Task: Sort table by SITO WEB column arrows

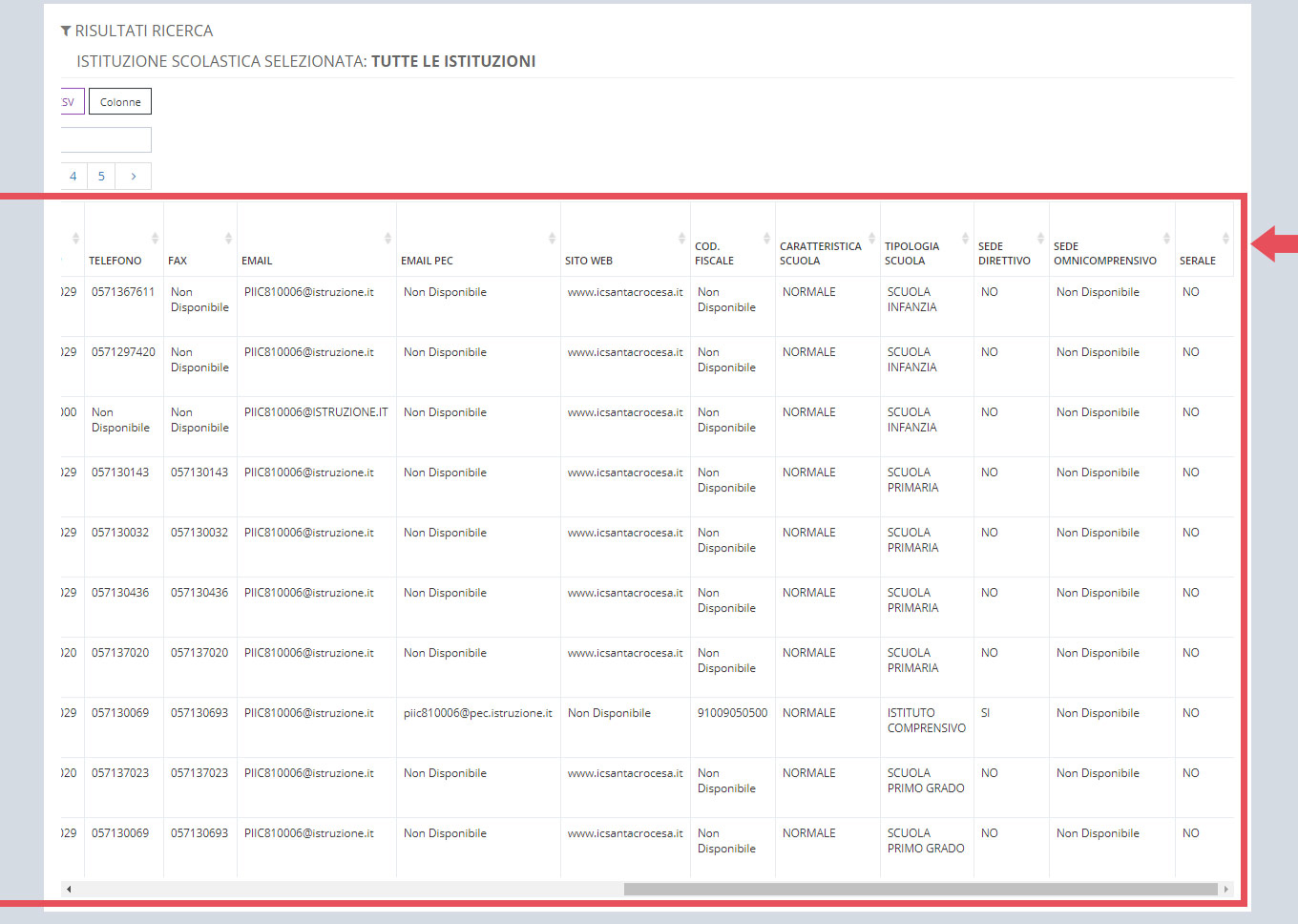Action: coord(681,238)
